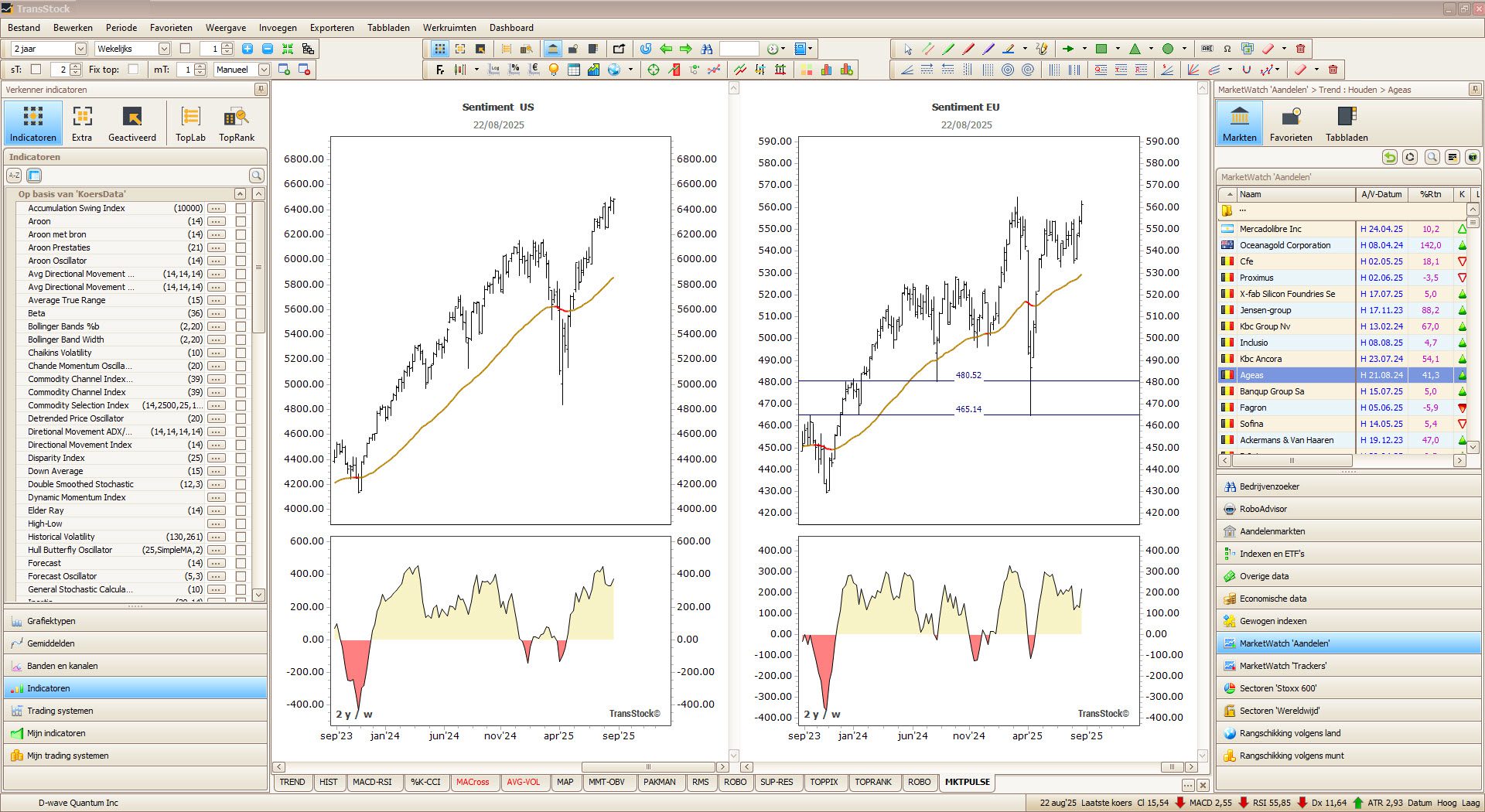The image size is (1485, 812).
Task: Toggle the Fix top checkbox
Action: pyautogui.click(x=133, y=70)
